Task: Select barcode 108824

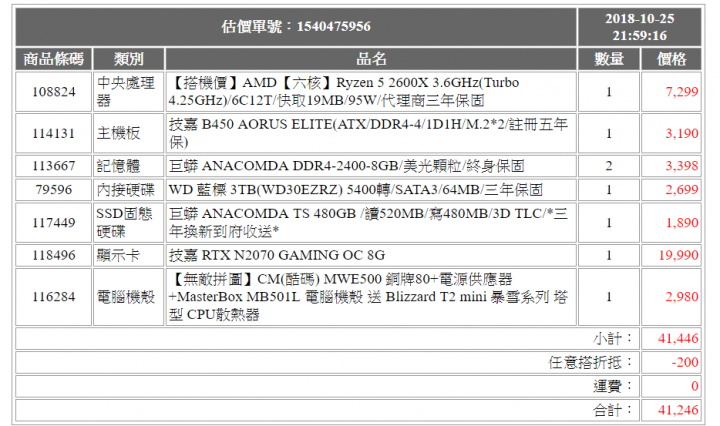Action: [x=54, y=92]
